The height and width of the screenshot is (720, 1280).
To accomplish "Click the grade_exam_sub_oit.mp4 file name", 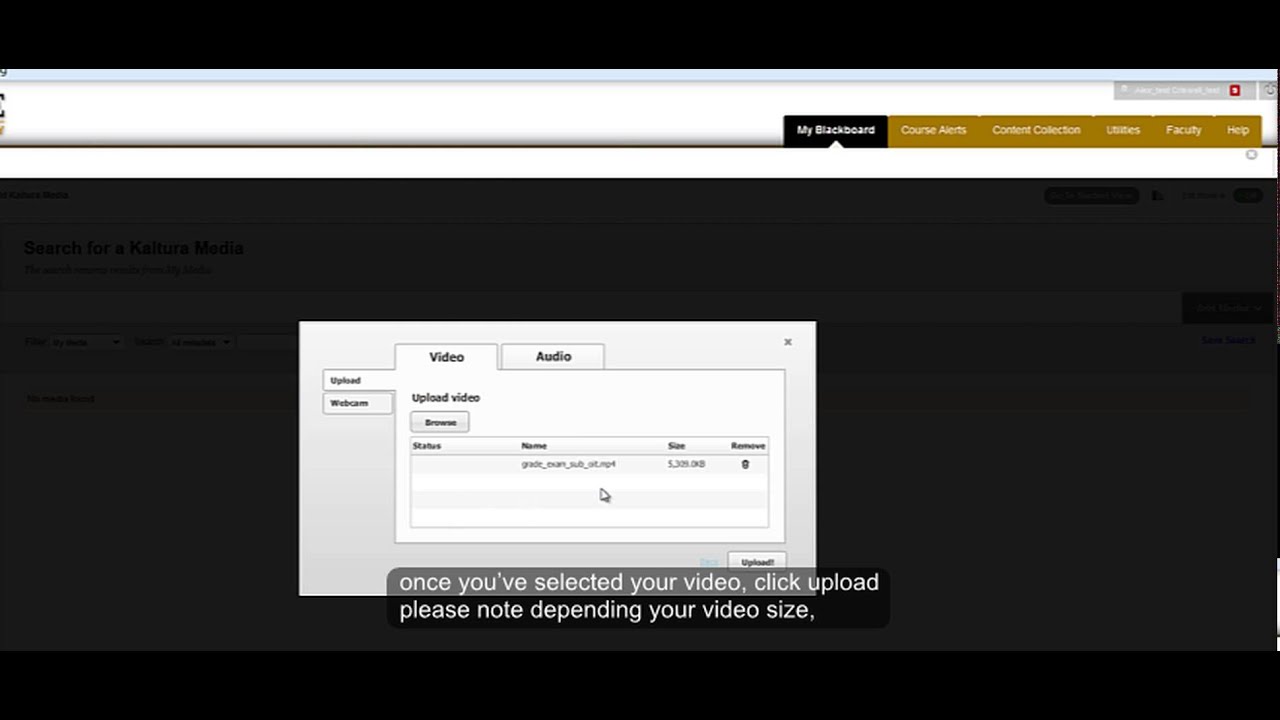I will pyautogui.click(x=568, y=464).
